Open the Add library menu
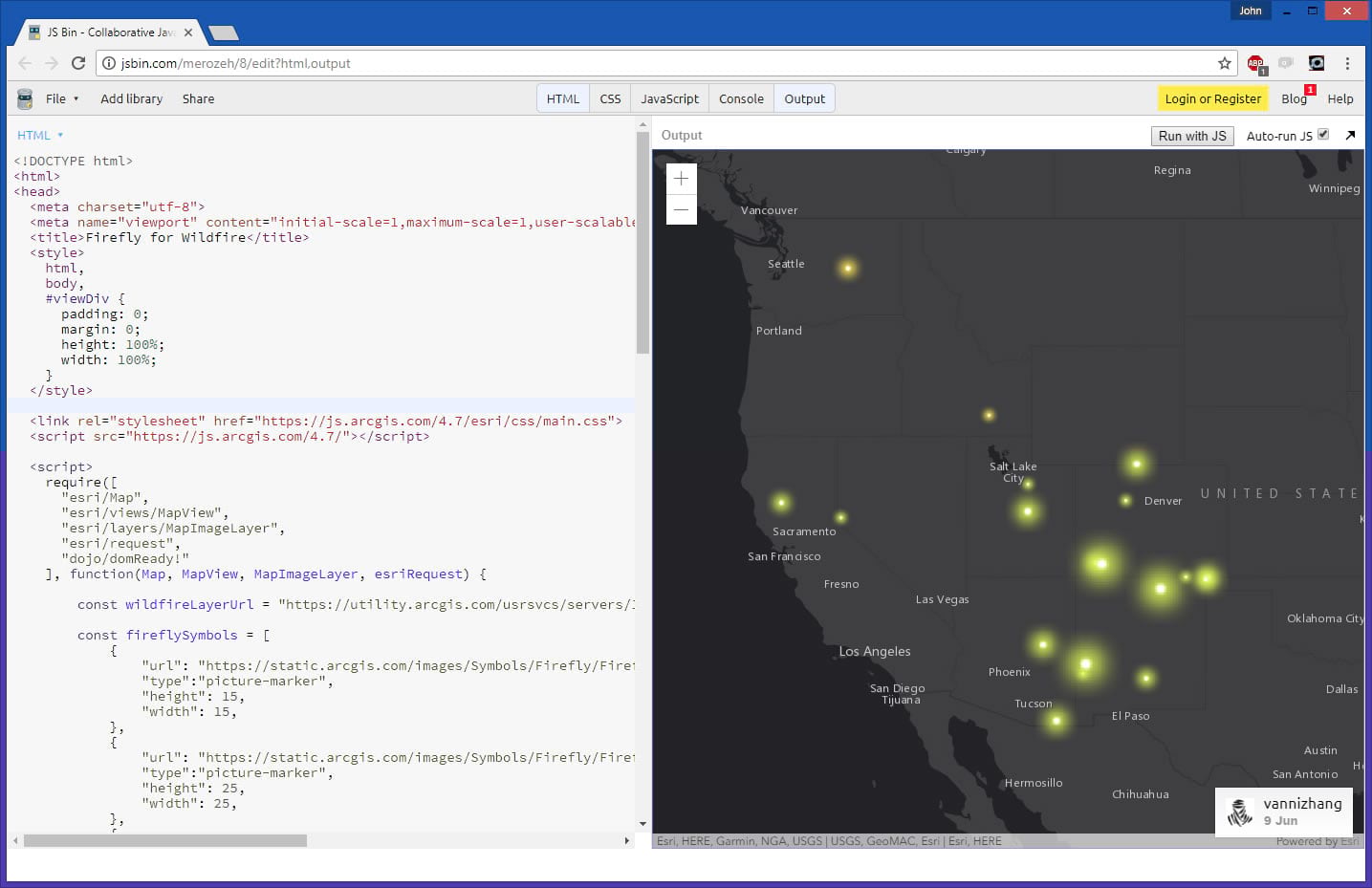1372x888 pixels. click(x=132, y=98)
